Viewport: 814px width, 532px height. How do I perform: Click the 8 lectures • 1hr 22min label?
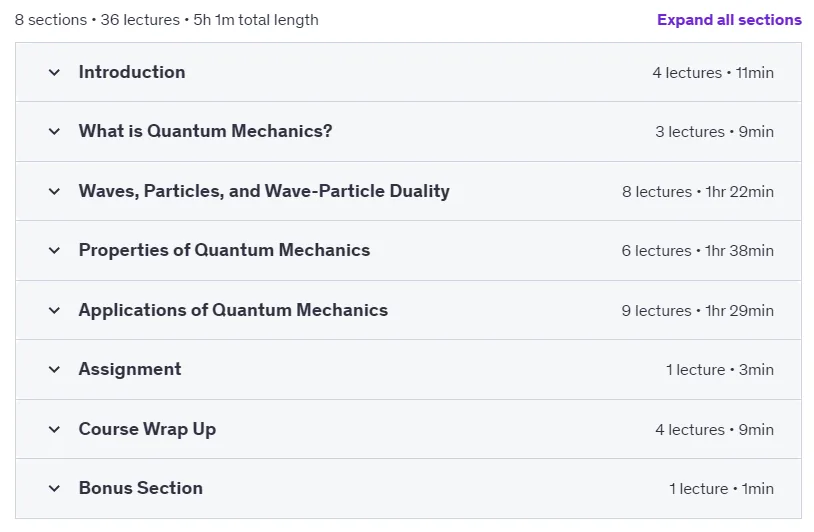coord(698,192)
